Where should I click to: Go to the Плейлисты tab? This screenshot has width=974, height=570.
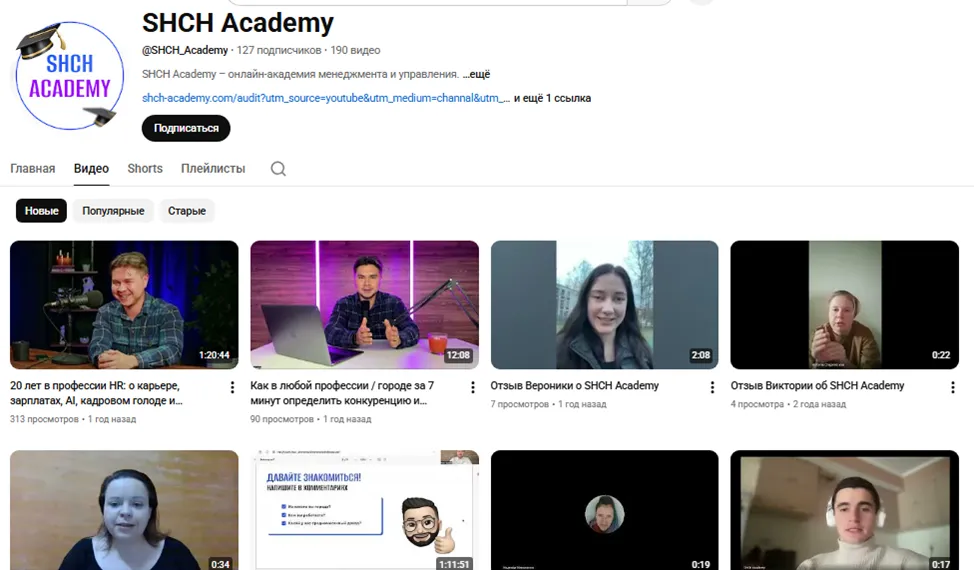[213, 168]
